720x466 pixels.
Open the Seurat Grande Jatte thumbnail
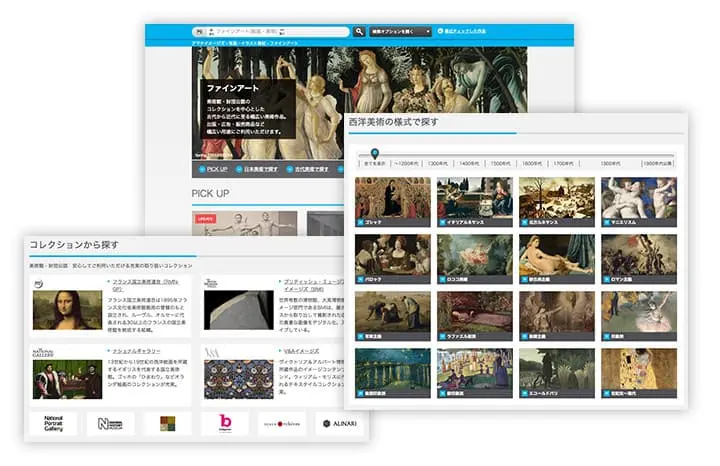[x=475, y=373]
